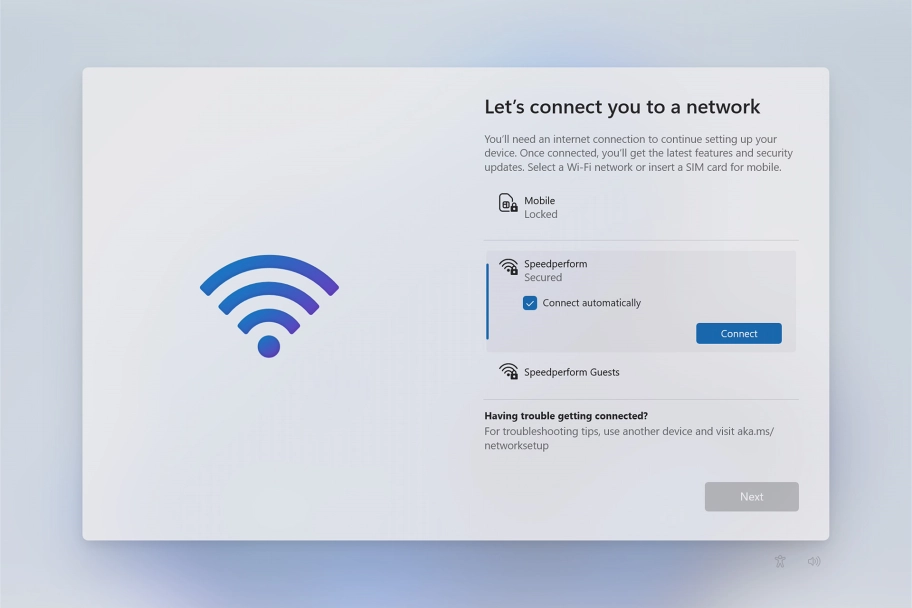Click the blue selection bar beside Speedperform
Image resolution: width=912 pixels, height=608 pixels.
tap(487, 301)
